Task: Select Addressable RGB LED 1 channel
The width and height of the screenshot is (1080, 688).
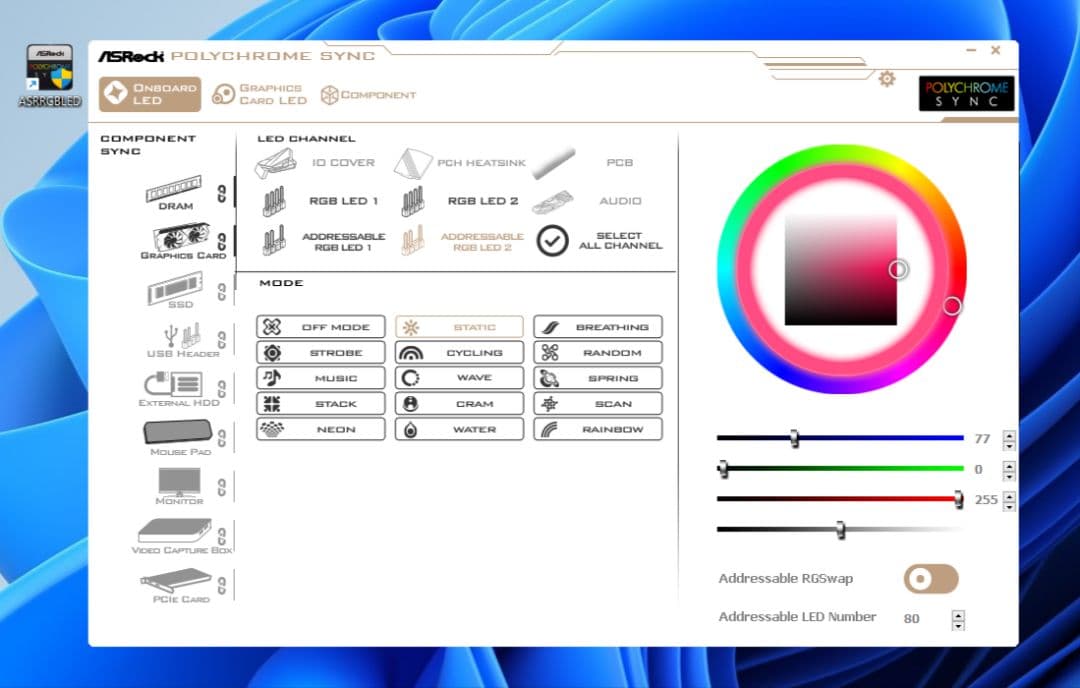Action: (274, 241)
